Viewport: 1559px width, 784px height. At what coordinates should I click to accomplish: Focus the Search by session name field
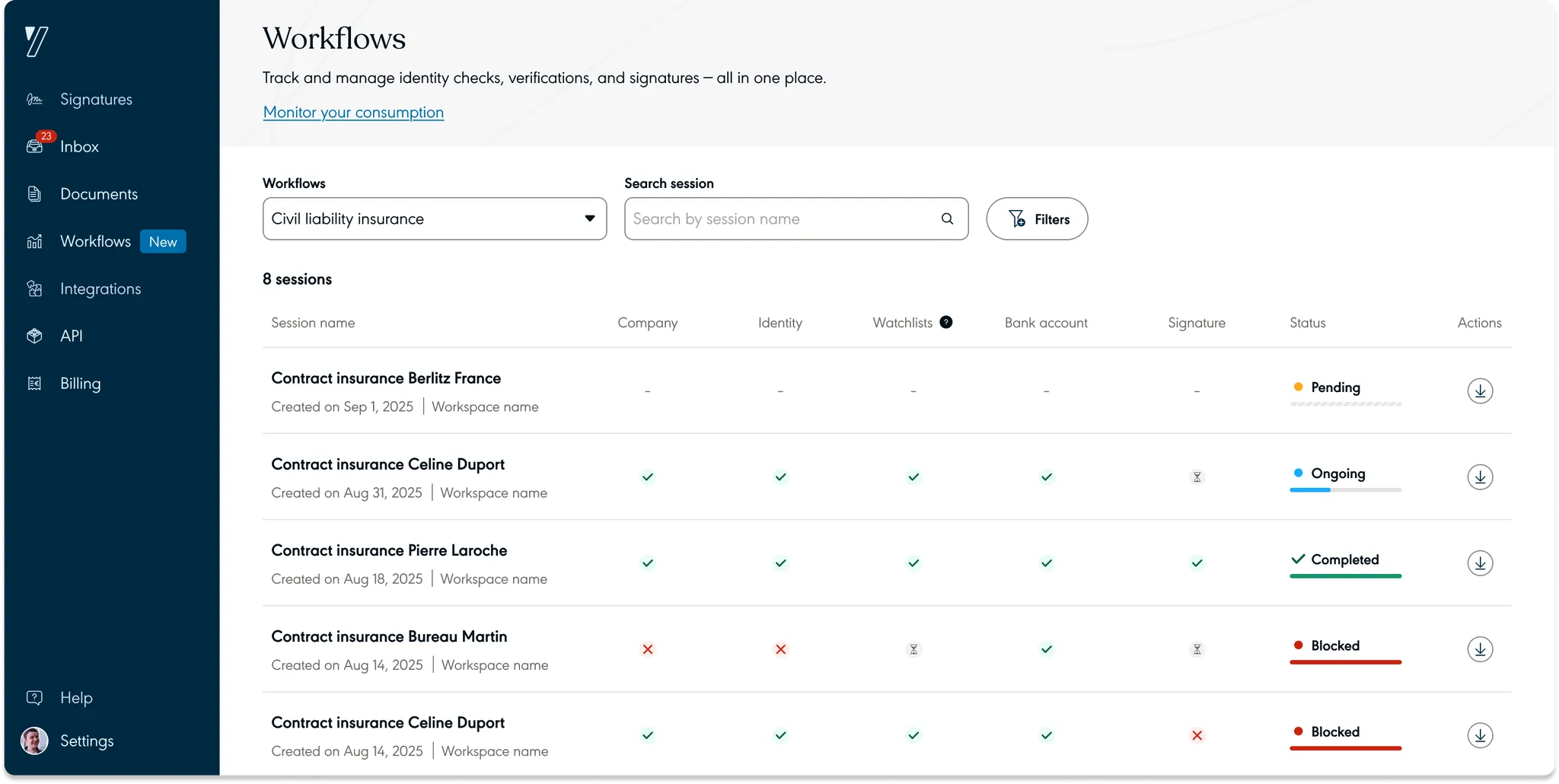[x=796, y=218]
